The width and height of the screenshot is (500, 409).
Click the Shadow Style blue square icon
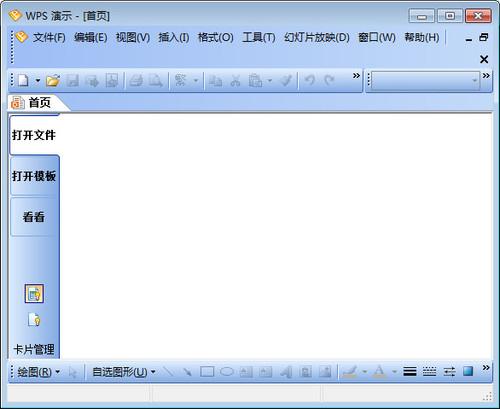(468, 371)
